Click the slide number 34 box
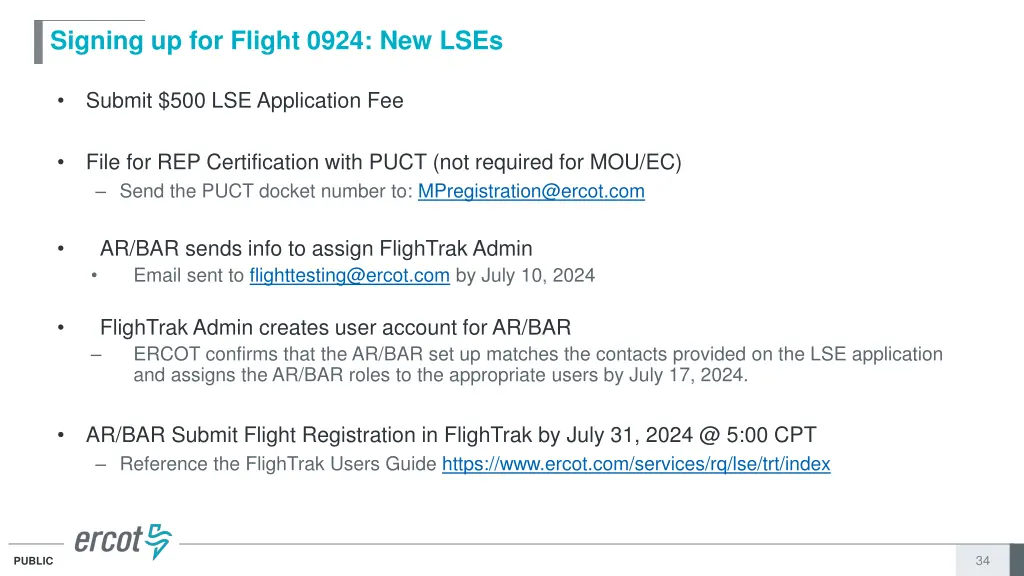This screenshot has height=576, width=1024. click(982, 561)
